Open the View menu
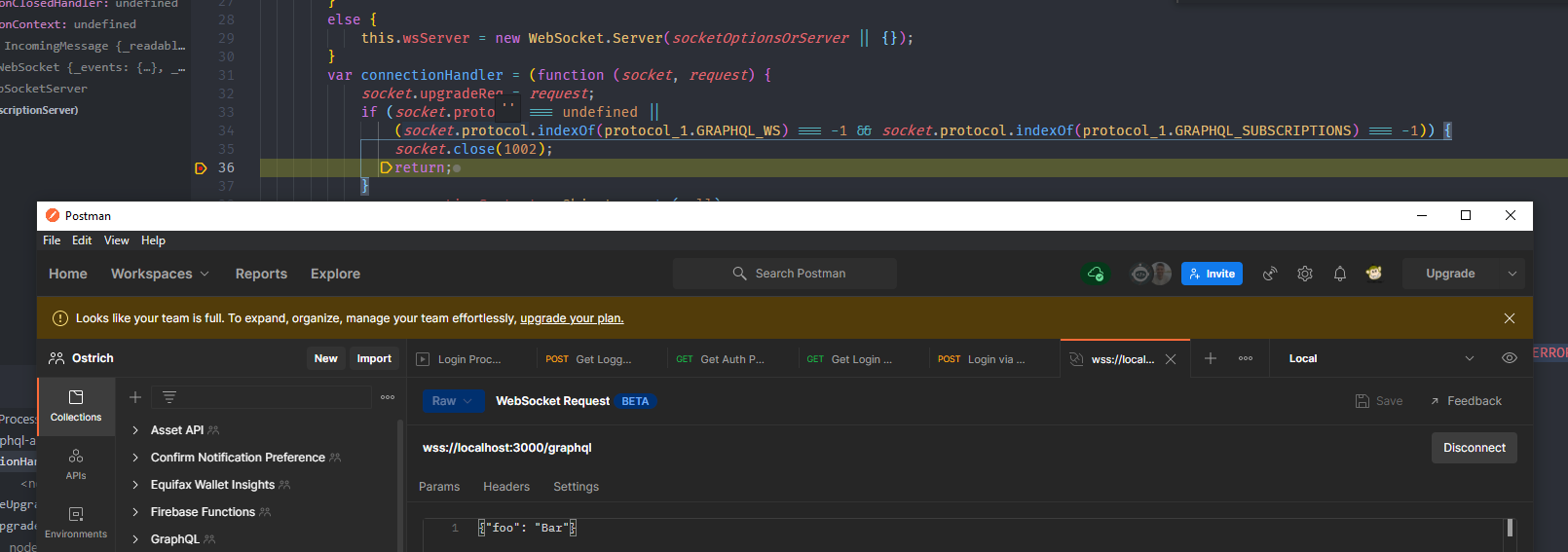The image size is (1568, 552). click(117, 240)
